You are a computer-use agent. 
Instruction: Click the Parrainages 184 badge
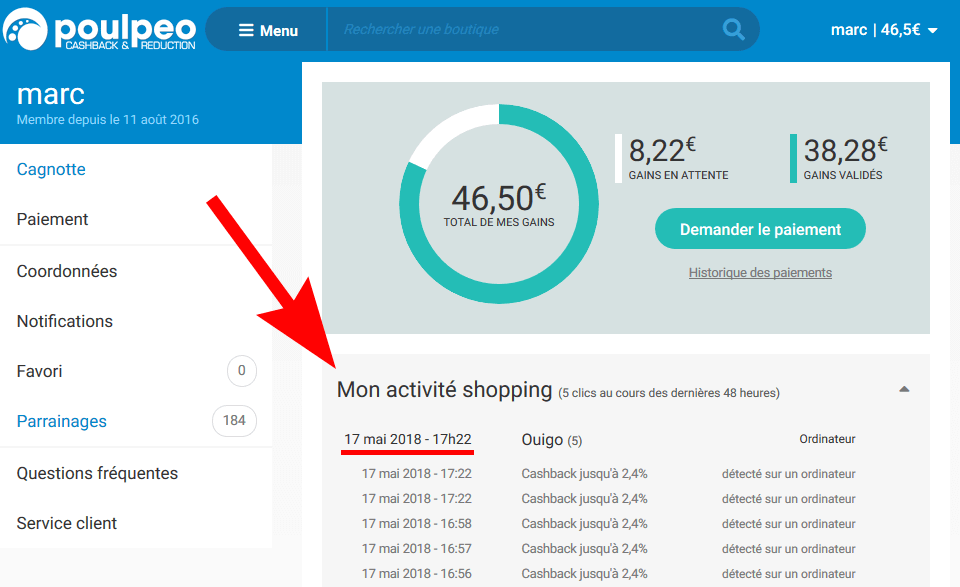[234, 421]
